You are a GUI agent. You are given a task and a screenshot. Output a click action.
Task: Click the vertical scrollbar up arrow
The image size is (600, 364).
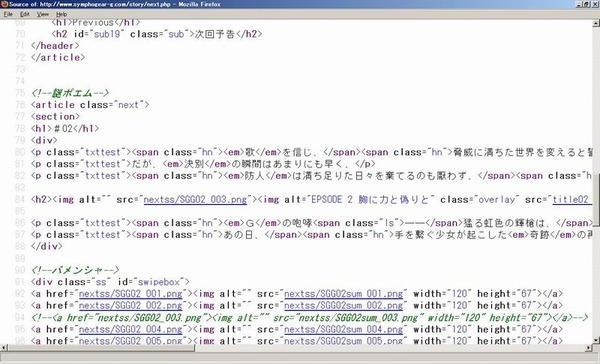tap(596, 23)
